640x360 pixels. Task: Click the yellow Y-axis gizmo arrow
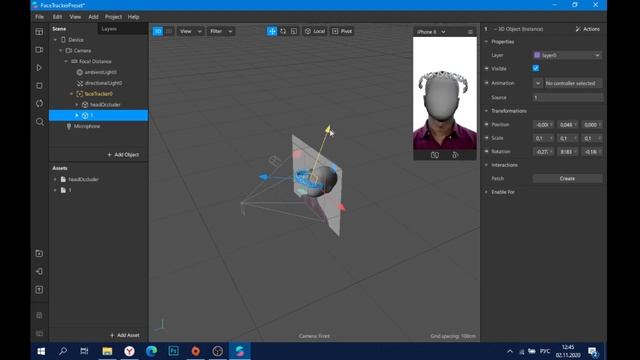pos(327,130)
